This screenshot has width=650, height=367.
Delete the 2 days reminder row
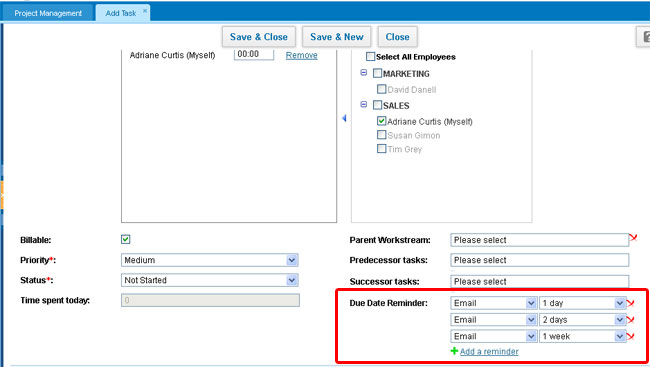(x=631, y=320)
